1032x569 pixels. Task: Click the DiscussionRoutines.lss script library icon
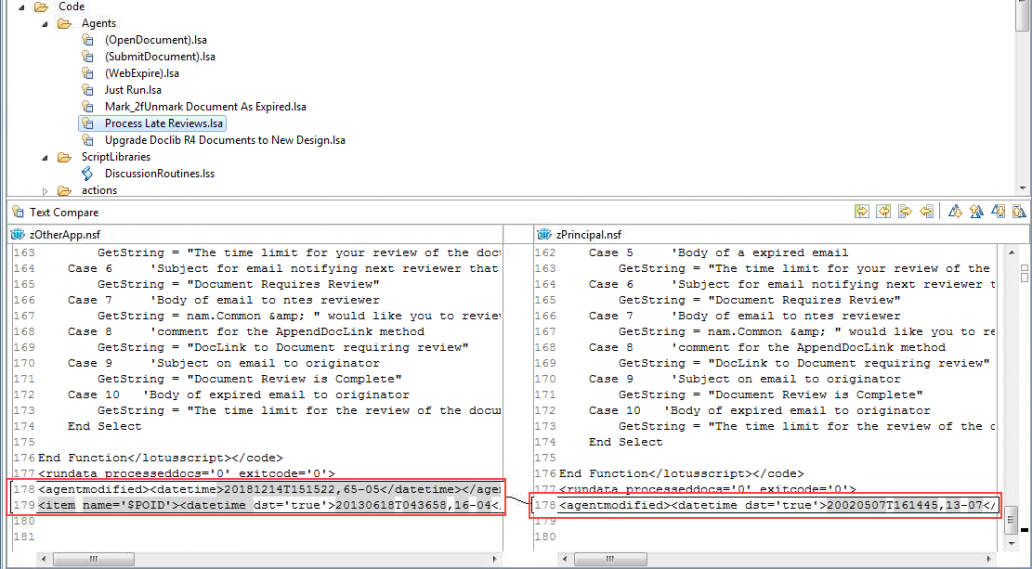click(x=88, y=173)
